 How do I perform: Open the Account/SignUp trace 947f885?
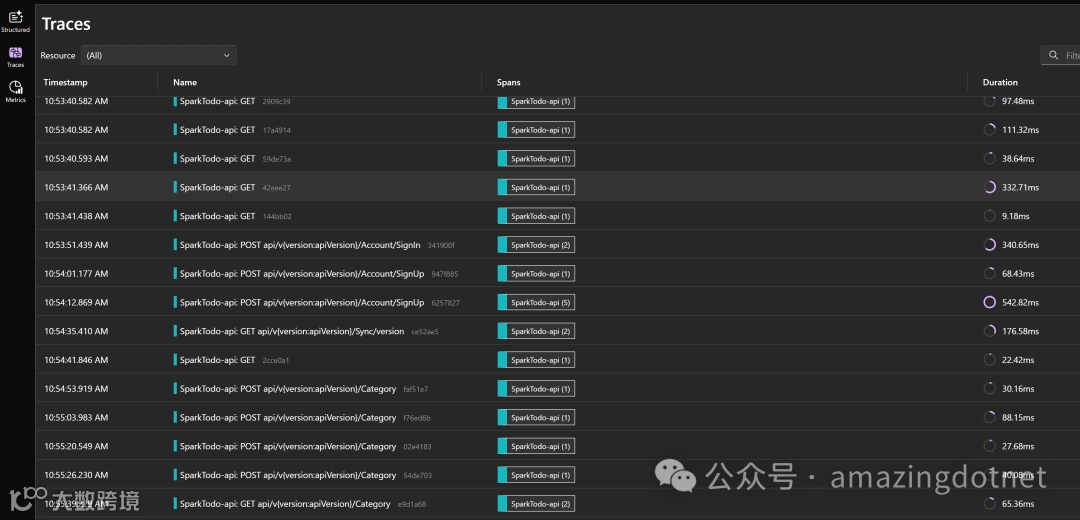[316, 273]
